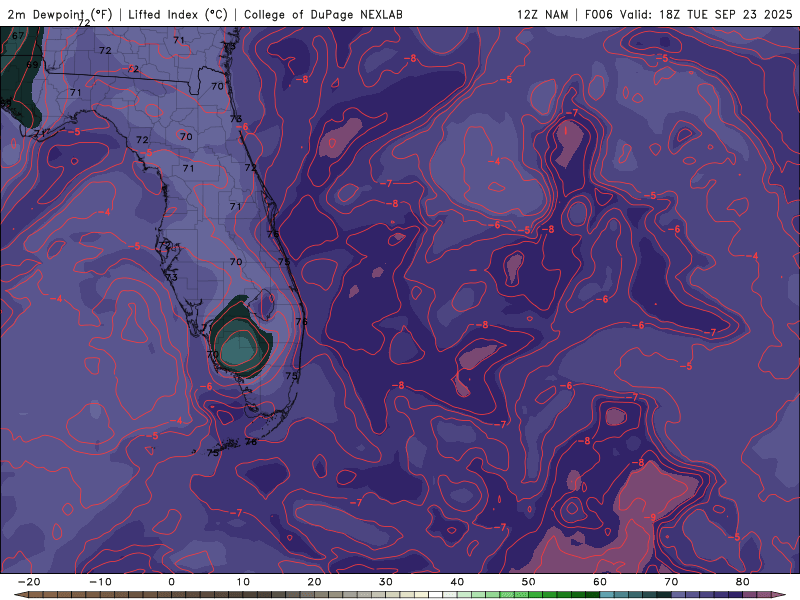This screenshot has height=600, width=800.
Task: Click the 20 tick label on the colorbar
Action: 314,582
